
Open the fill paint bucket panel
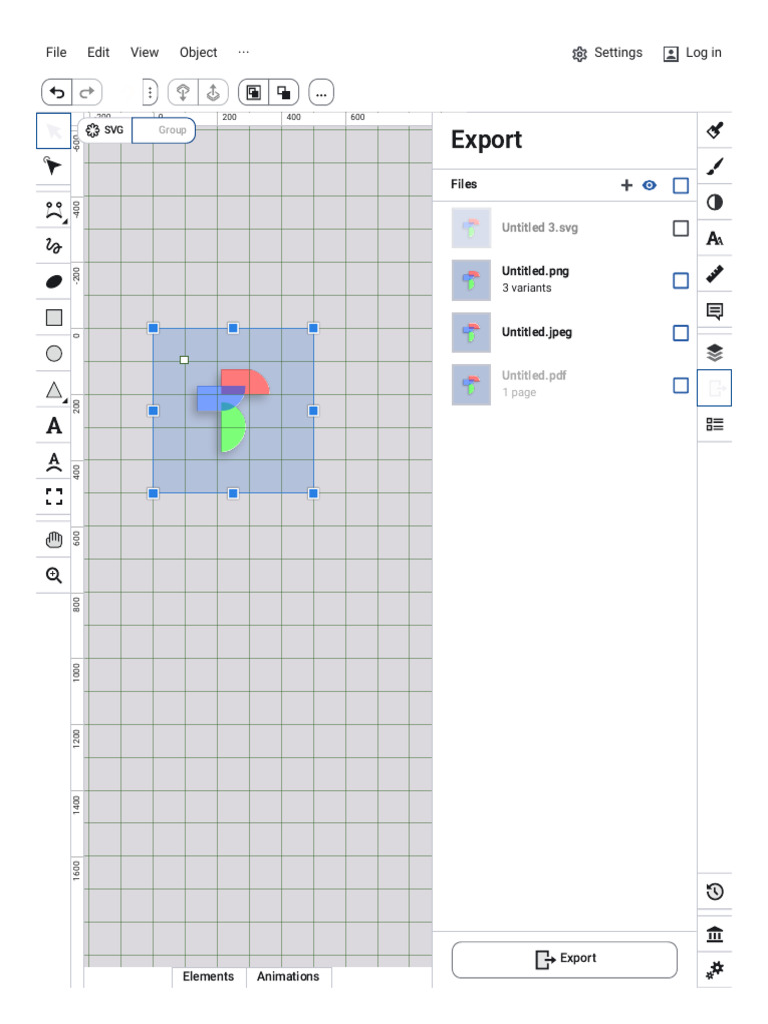[x=714, y=131]
